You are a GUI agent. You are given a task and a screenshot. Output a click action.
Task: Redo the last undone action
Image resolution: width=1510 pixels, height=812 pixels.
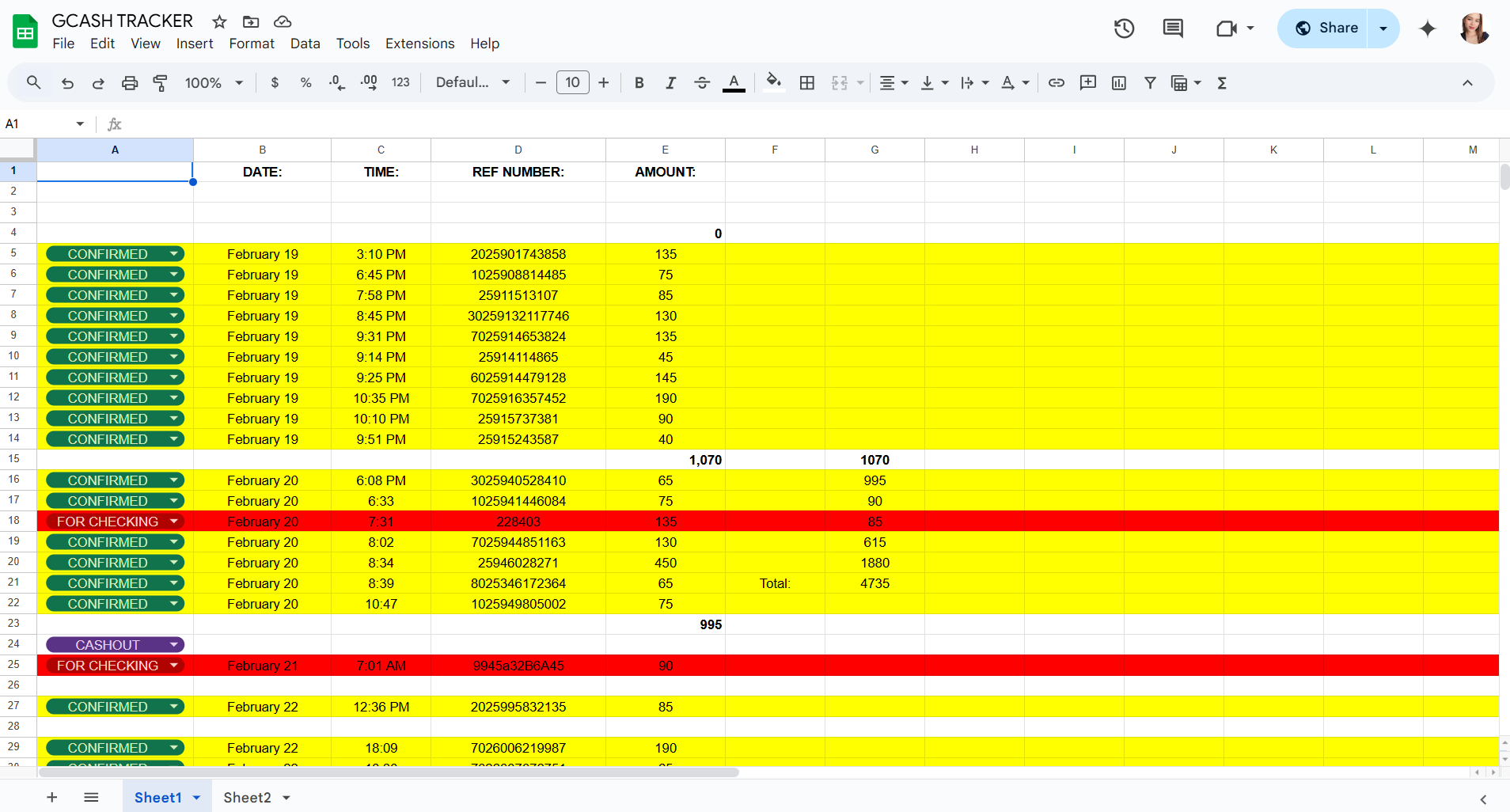[98, 82]
